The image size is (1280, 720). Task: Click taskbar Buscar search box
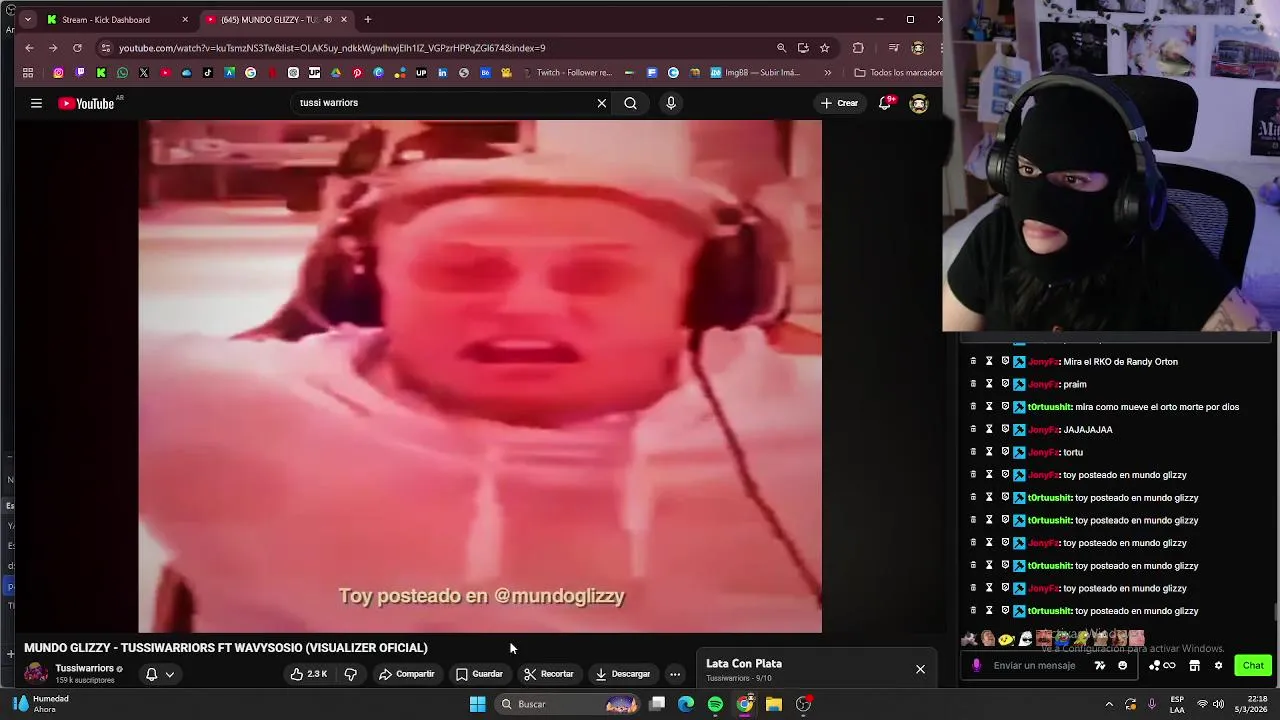click(x=568, y=704)
